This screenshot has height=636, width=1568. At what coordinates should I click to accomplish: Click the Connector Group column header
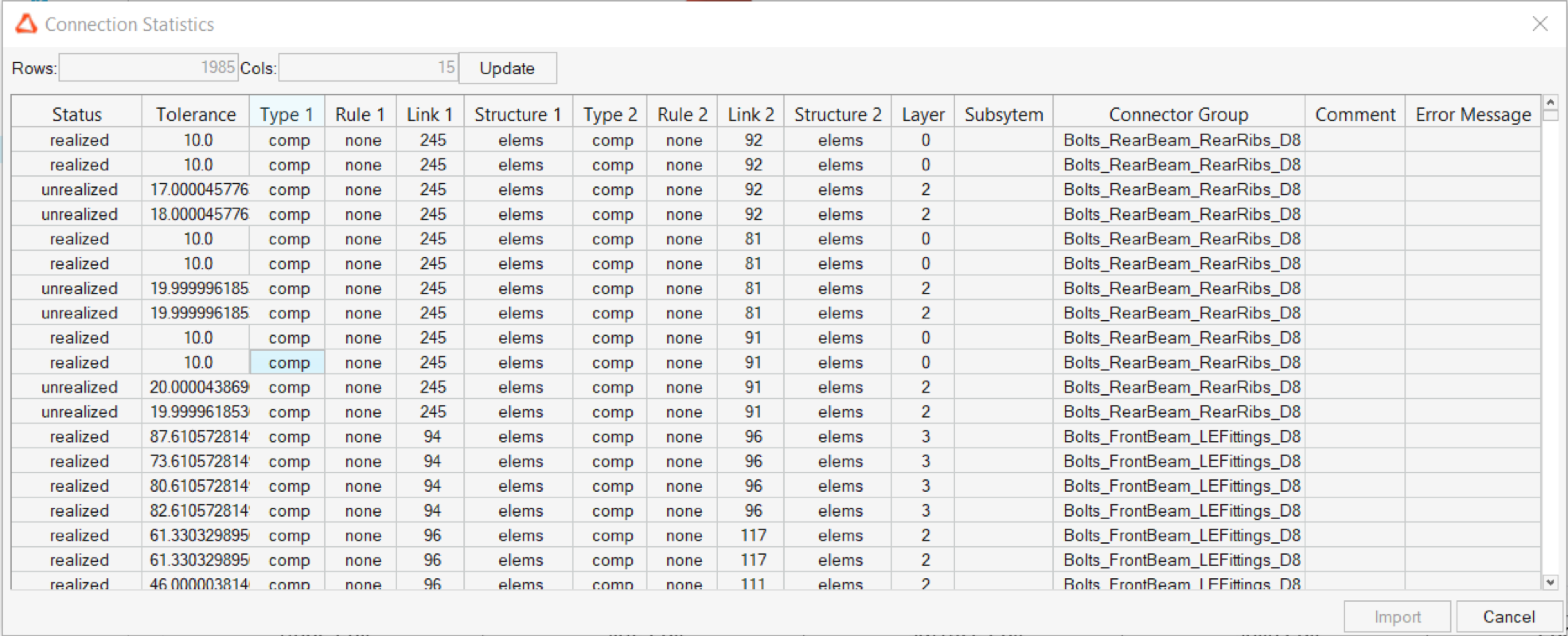point(1178,115)
